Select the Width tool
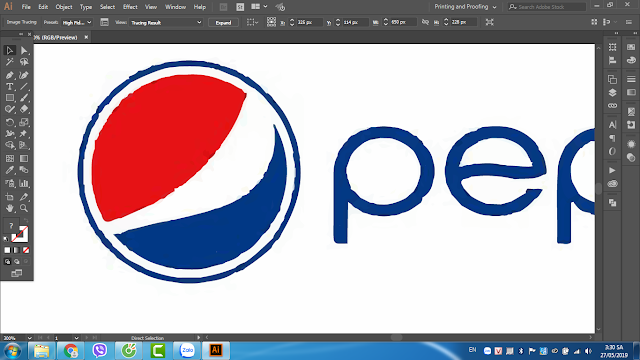Viewport: 640px width, 360px height. pos(10,133)
